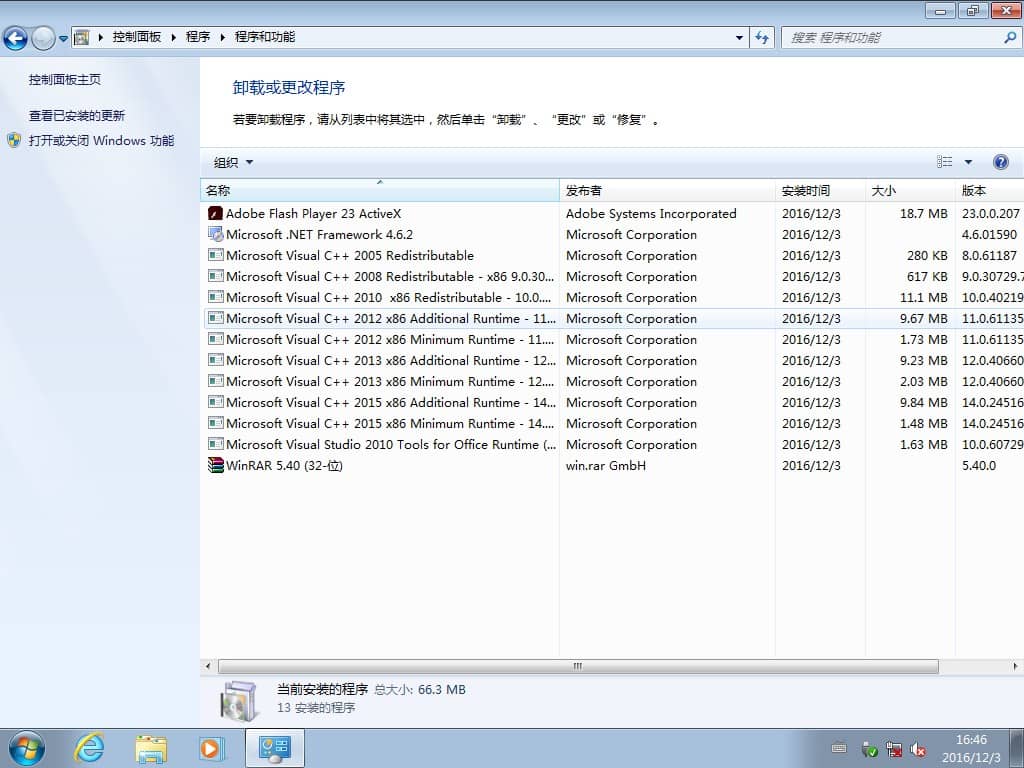Open 打开或关闭 Windows 功能 link
The height and width of the screenshot is (768, 1024).
(x=101, y=140)
